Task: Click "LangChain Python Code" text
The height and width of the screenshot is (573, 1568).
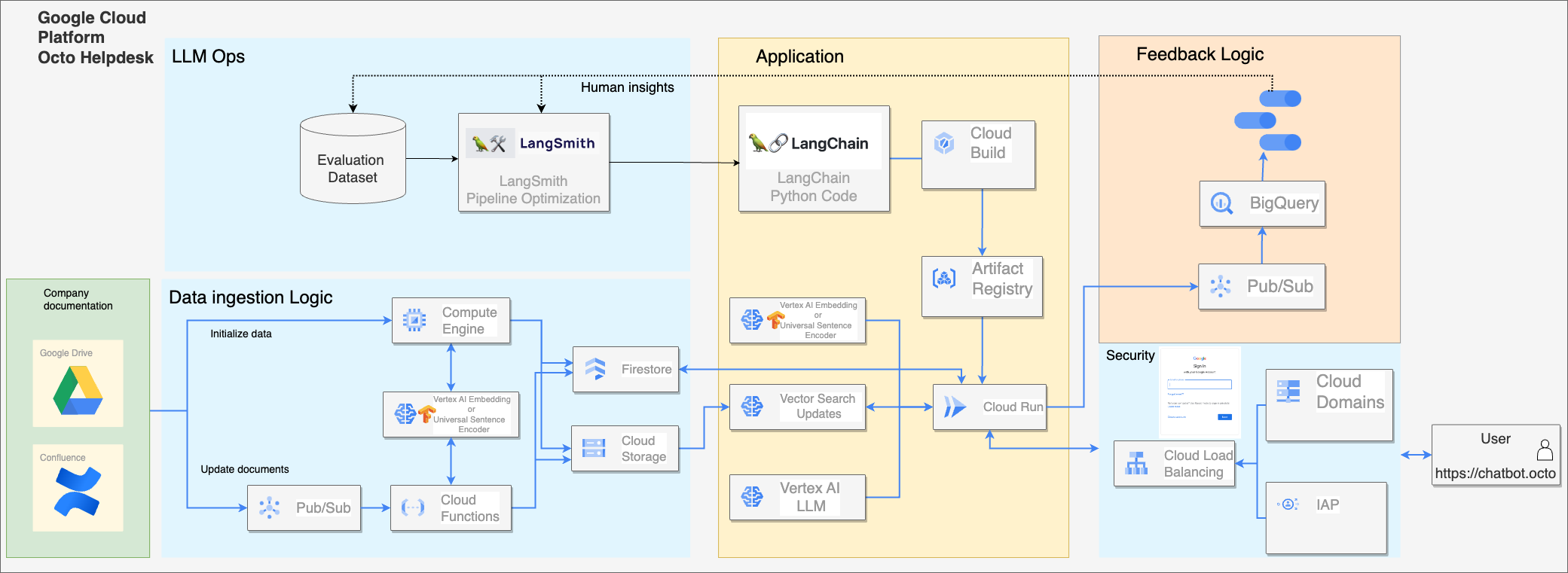Action: (814, 187)
